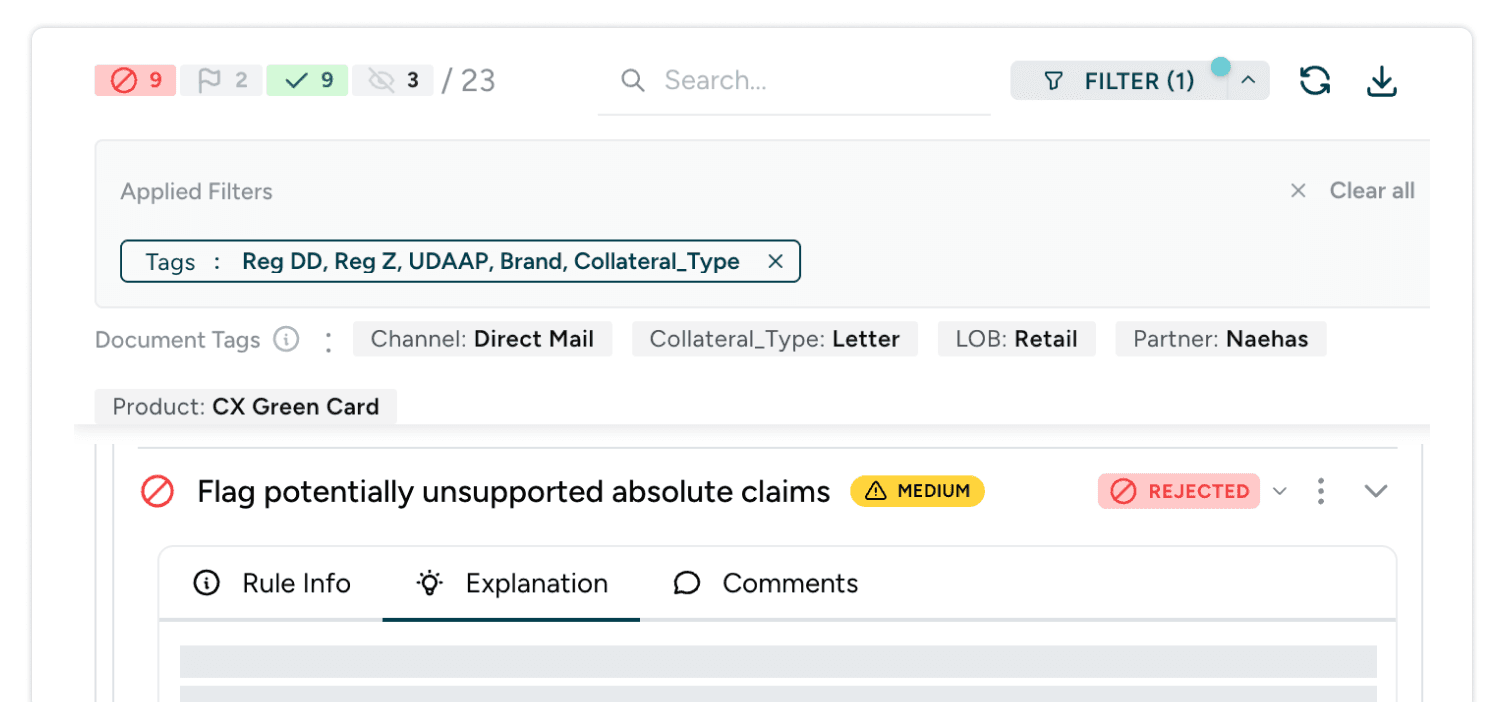The image size is (1504, 702).
Task: Switch to the Rule Info tab
Action: 271,584
